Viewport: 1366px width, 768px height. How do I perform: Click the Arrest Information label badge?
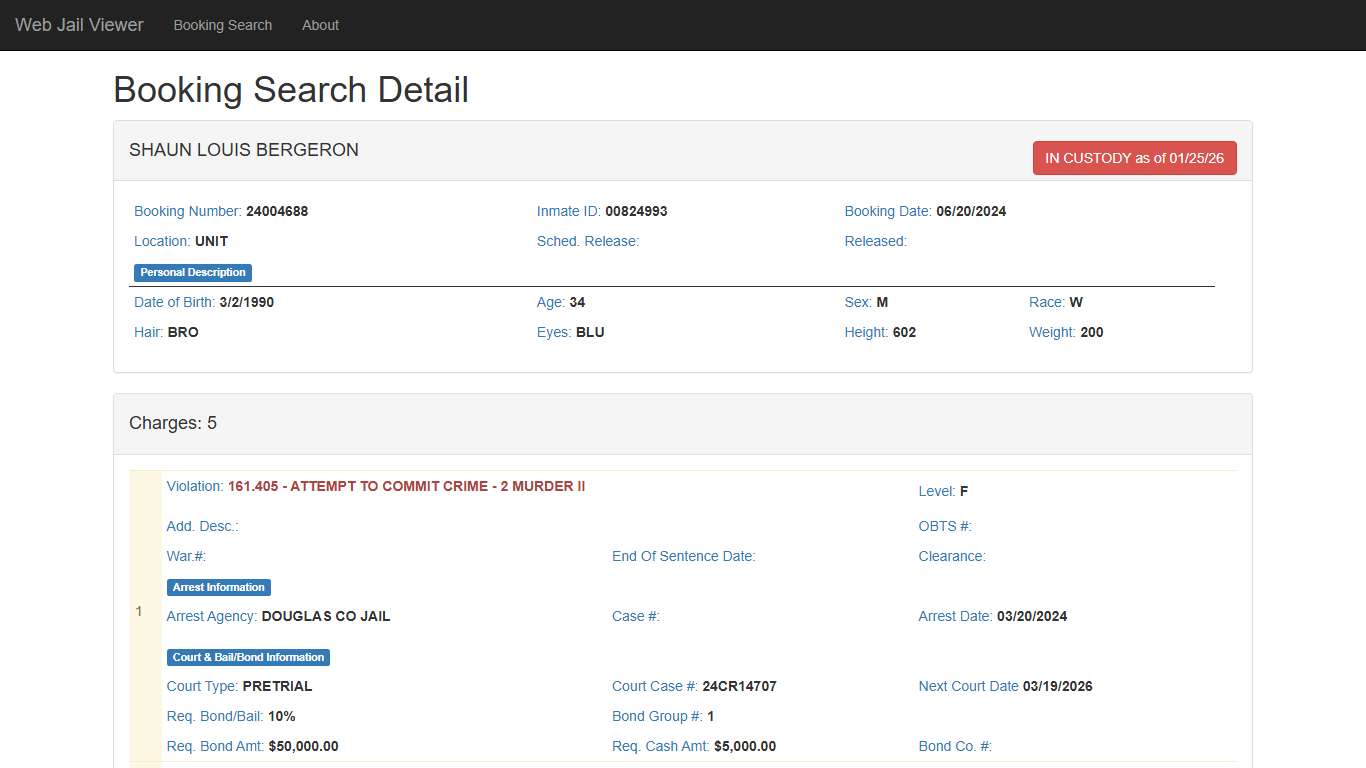pos(218,587)
